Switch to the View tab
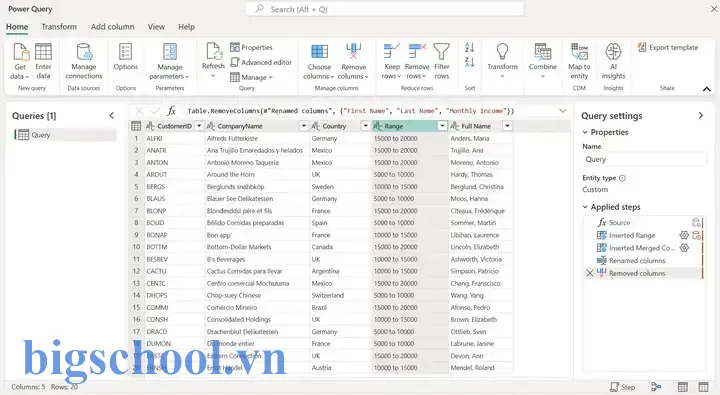Image resolution: width=720 pixels, height=395 pixels. point(156,27)
